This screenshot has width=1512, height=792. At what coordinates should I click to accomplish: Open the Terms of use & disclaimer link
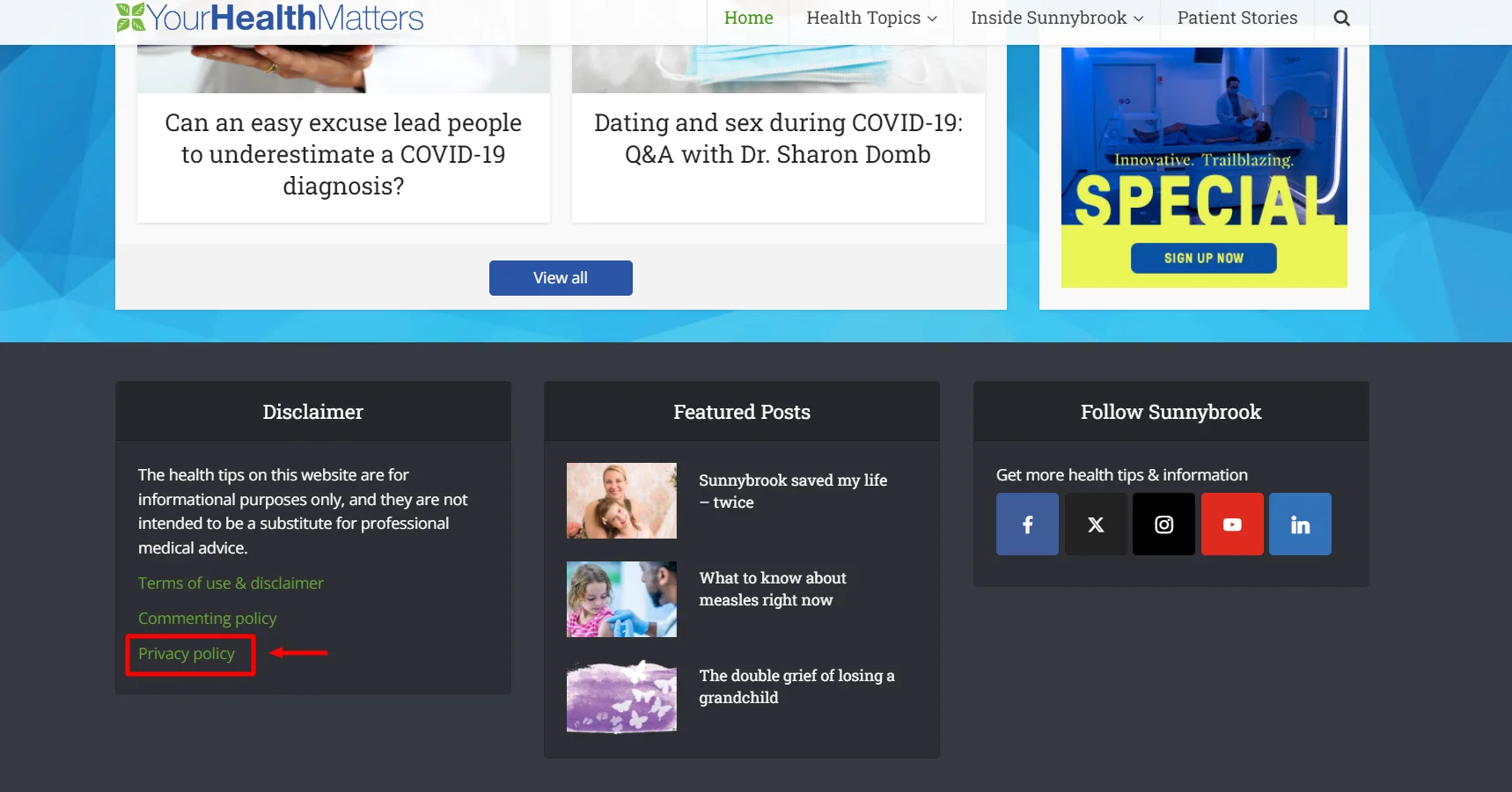coord(231,583)
